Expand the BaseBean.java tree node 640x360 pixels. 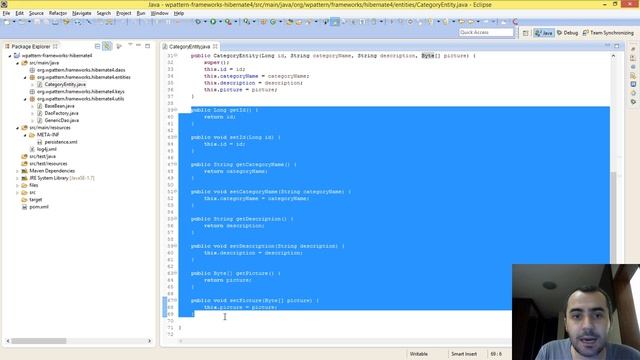pyautogui.click(x=33, y=106)
